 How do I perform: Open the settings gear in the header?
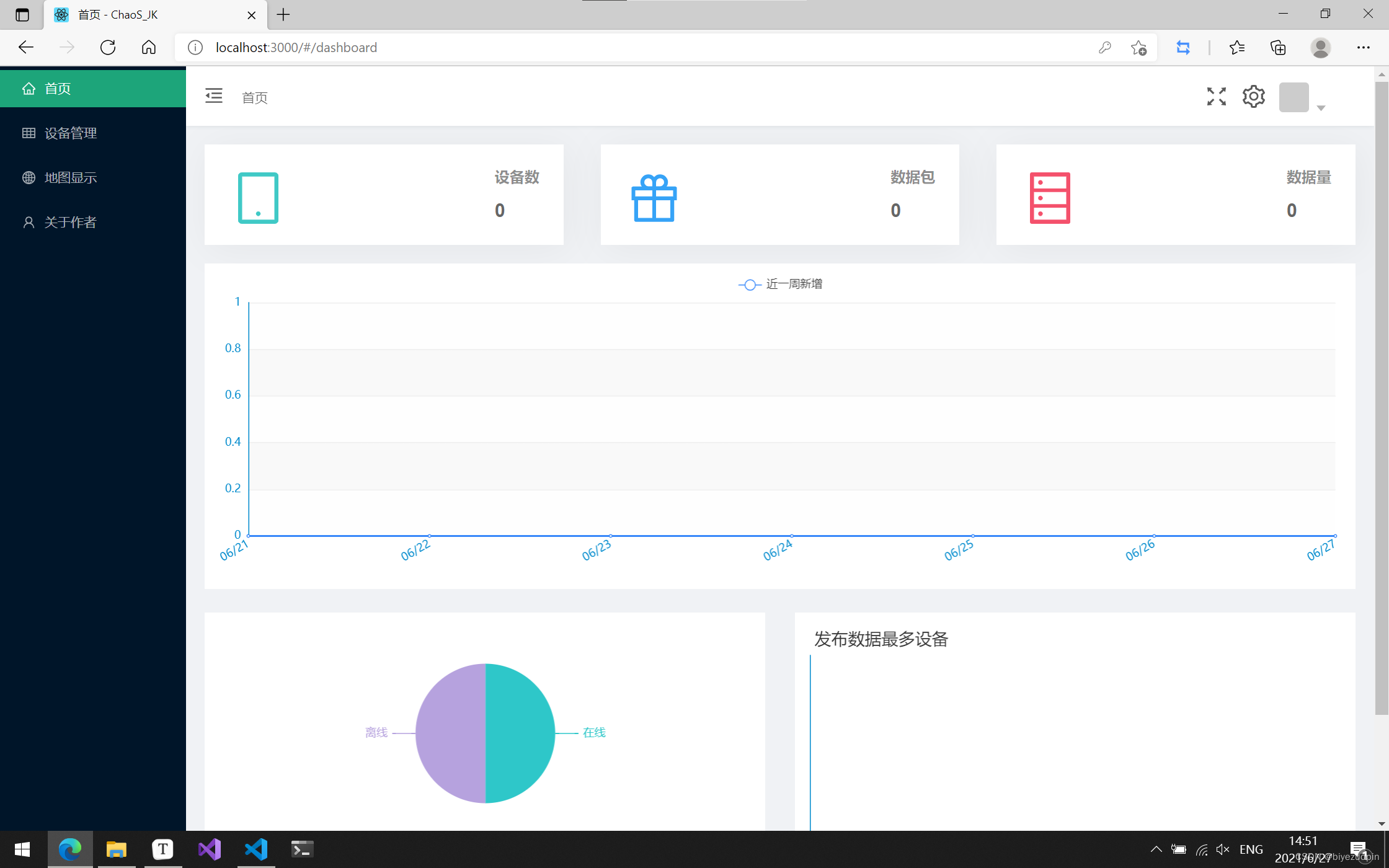(1253, 96)
